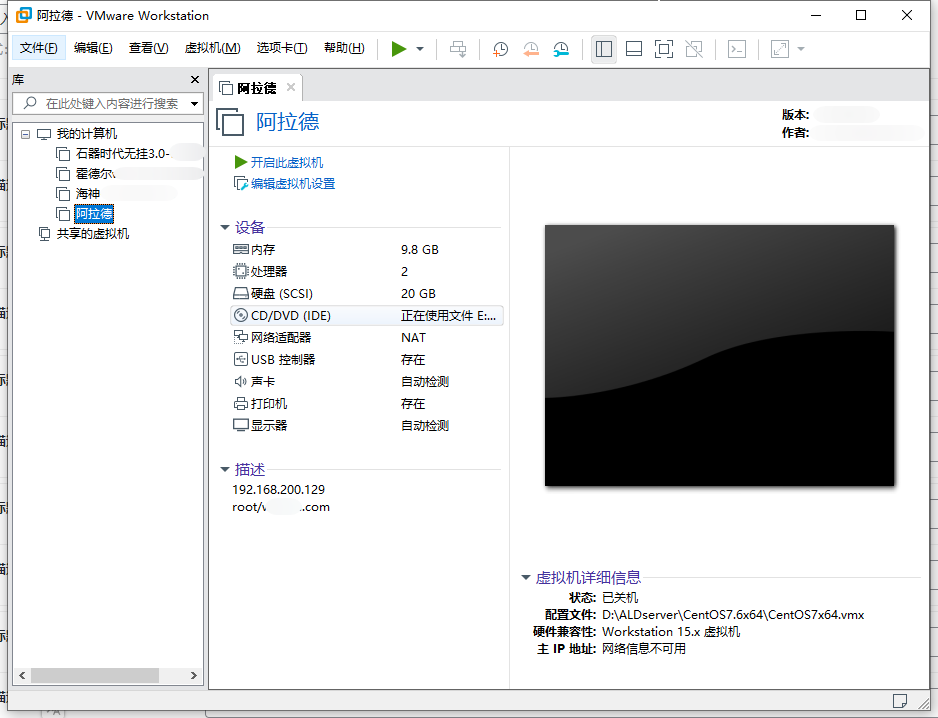The width and height of the screenshot is (938, 718).
Task: Toggle the library sidebar view icon
Action: [604, 49]
